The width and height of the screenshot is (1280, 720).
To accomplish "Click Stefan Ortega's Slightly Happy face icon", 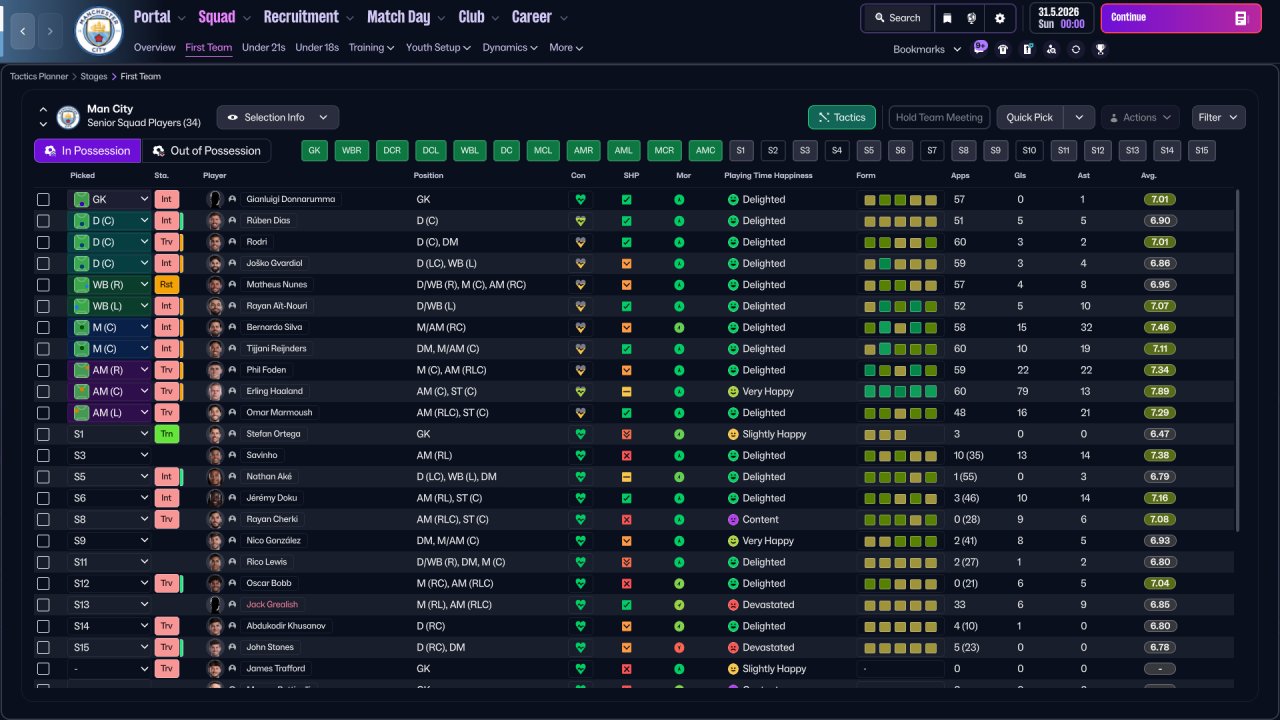I will 733,434.
